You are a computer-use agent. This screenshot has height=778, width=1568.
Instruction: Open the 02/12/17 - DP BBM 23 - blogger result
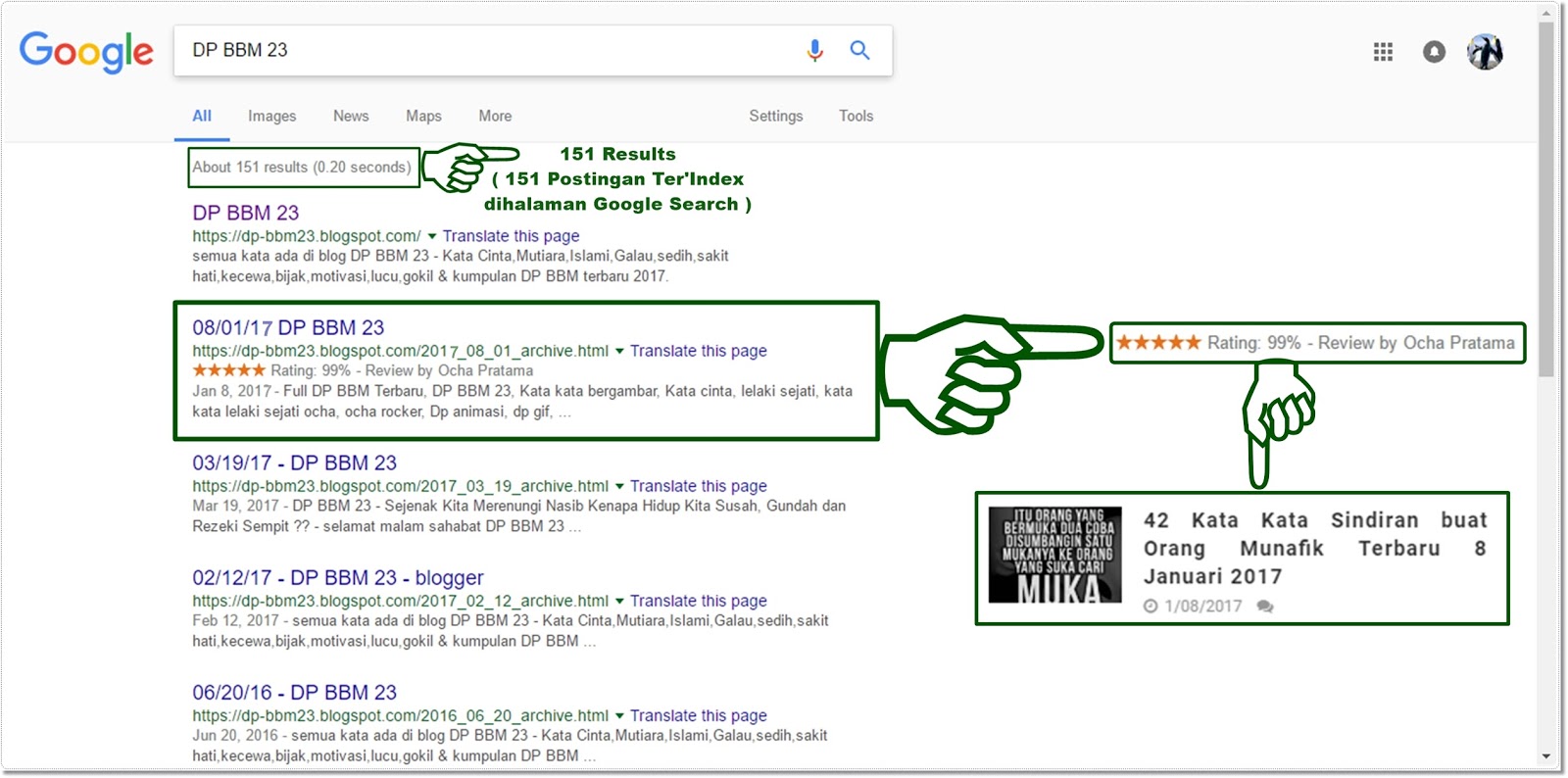[338, 578]
